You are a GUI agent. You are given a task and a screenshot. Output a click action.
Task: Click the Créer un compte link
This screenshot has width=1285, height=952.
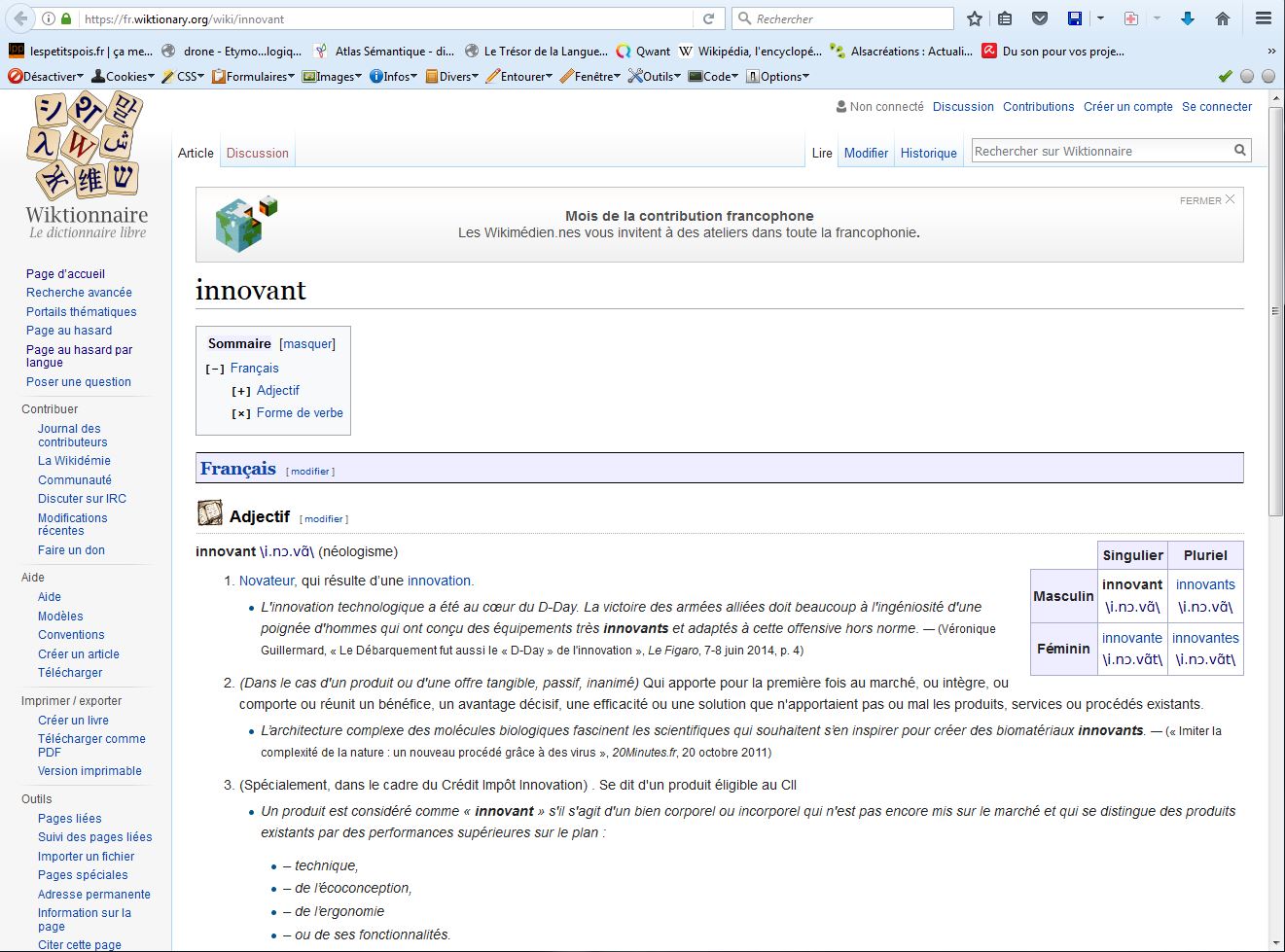1127,107
